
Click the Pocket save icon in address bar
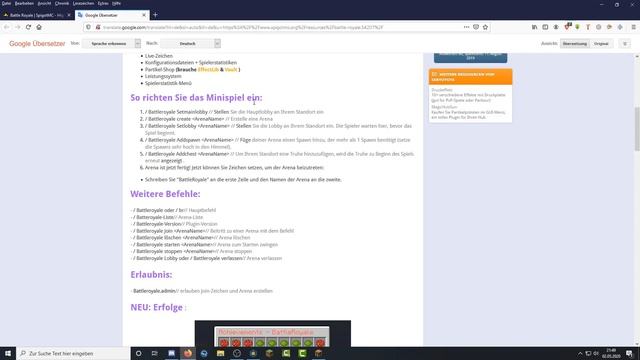(476, 27)
